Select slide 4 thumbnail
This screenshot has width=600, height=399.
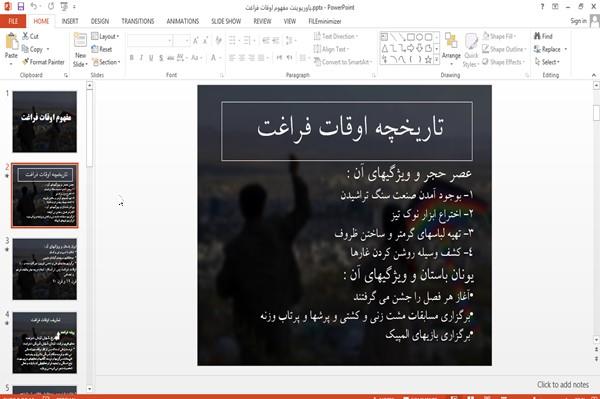45,342
